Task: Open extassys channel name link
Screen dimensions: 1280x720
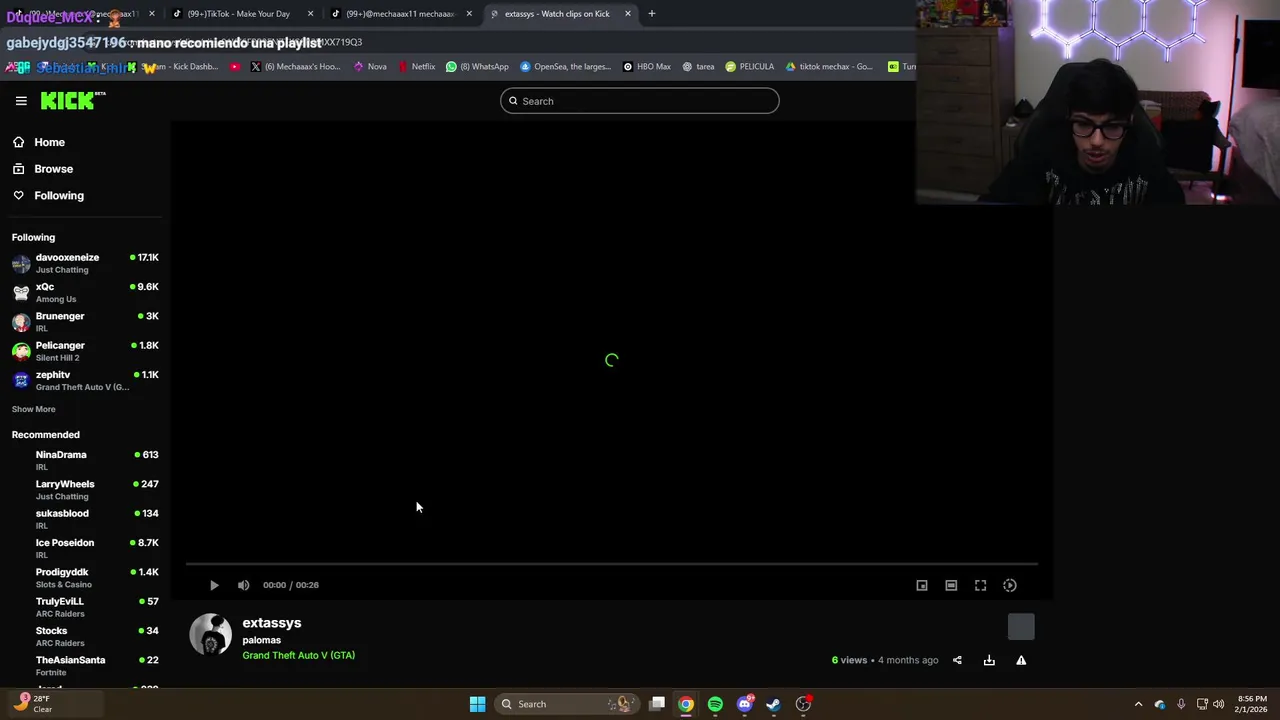Action: (x=272, y=623)
